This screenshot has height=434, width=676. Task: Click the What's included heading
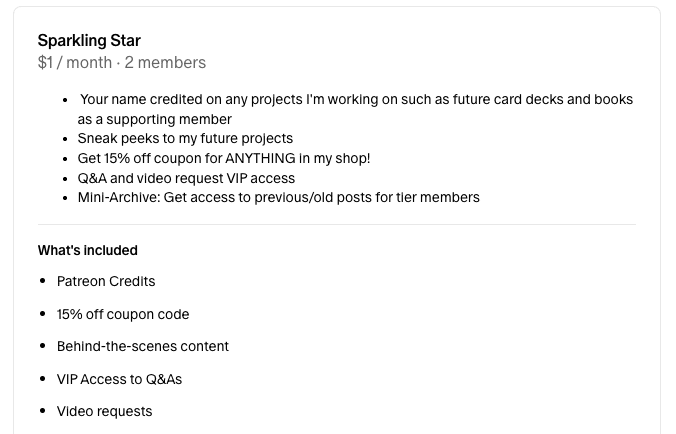pos(88,250)
